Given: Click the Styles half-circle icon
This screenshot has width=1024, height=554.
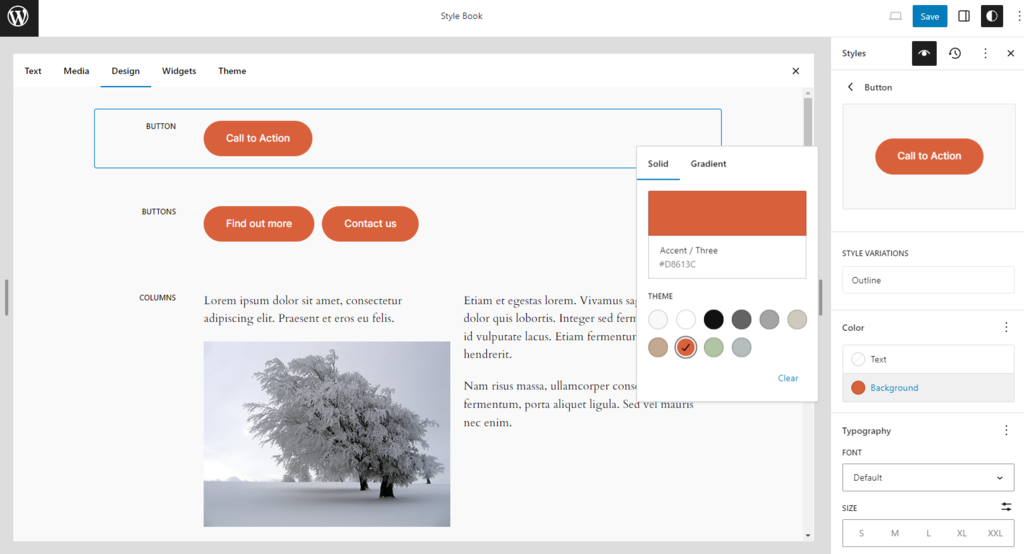Looking at the screenshot, I should [991, 16].
